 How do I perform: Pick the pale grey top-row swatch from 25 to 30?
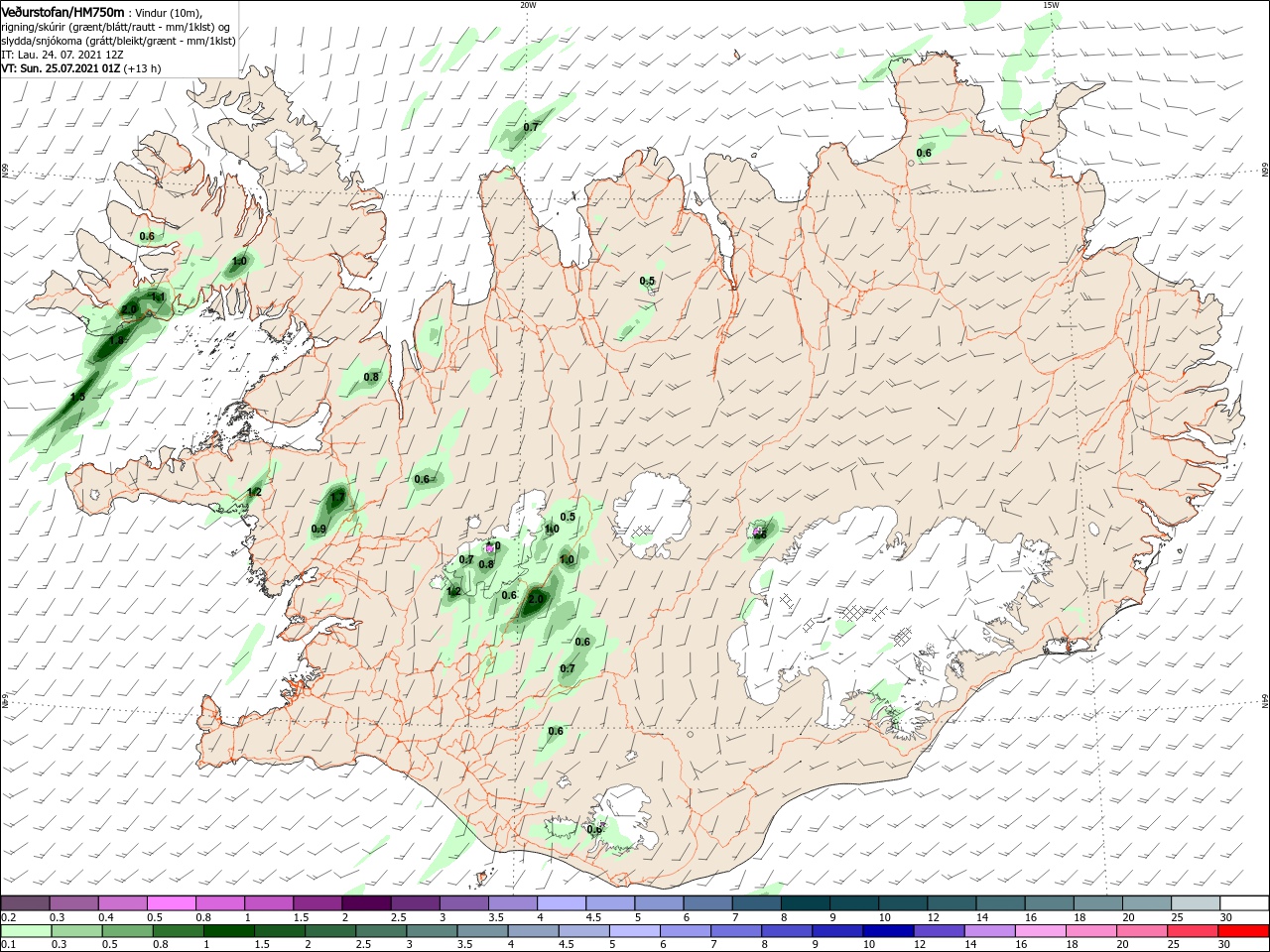(1196, 903)
